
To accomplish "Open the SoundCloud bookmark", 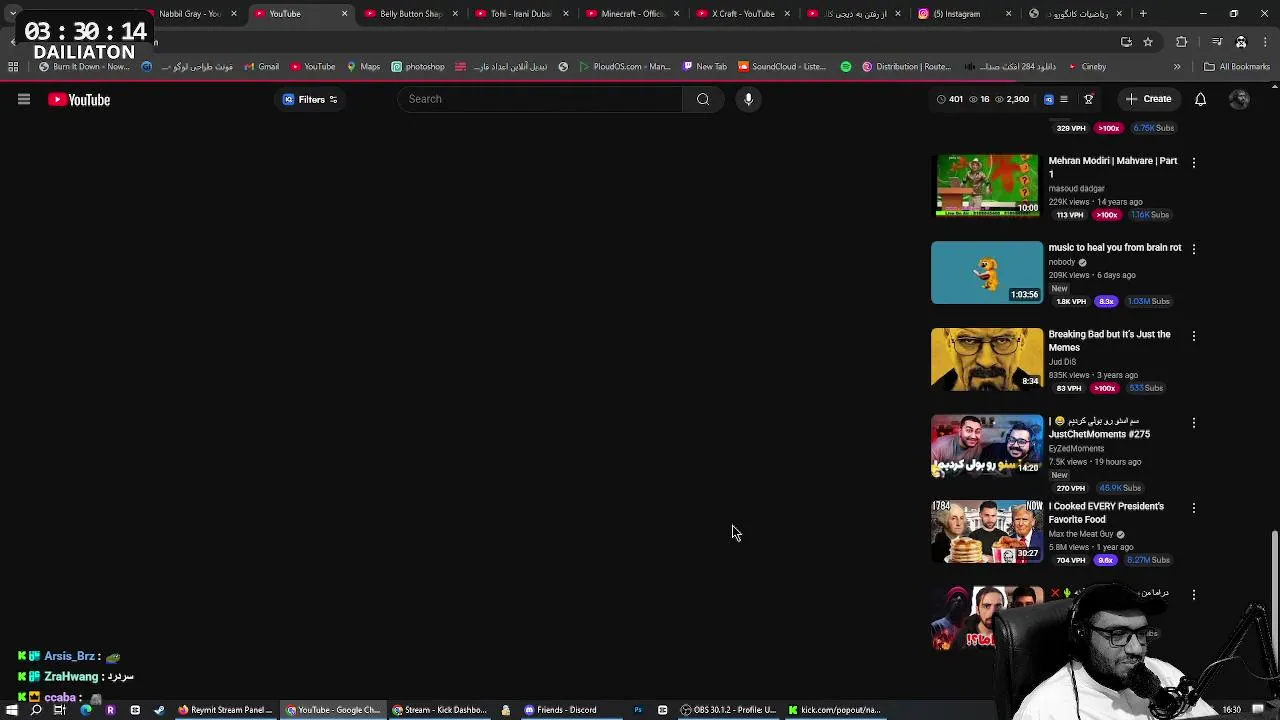I will pos(782,67).
